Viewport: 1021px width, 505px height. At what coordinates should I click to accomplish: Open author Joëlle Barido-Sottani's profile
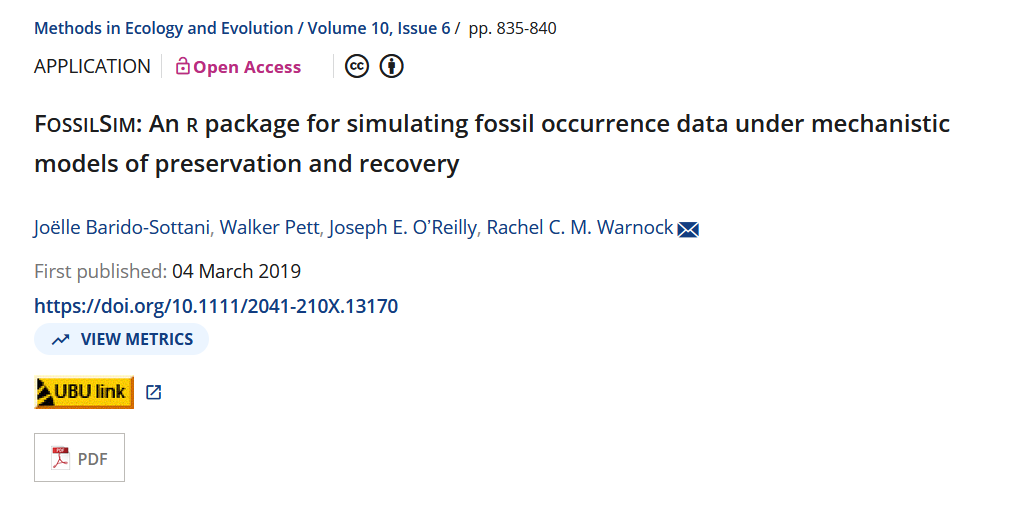tap(123, 227)
